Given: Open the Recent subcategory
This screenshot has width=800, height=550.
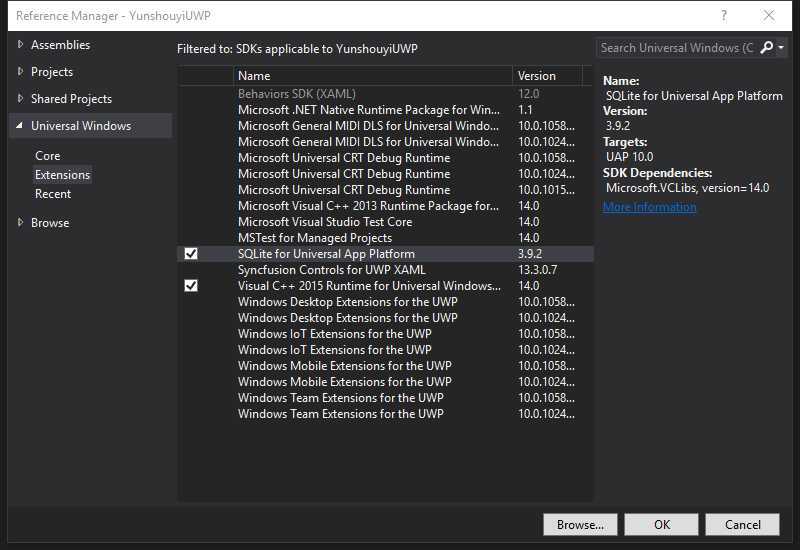Looking at the screenshot, I should tap(53, 194).
